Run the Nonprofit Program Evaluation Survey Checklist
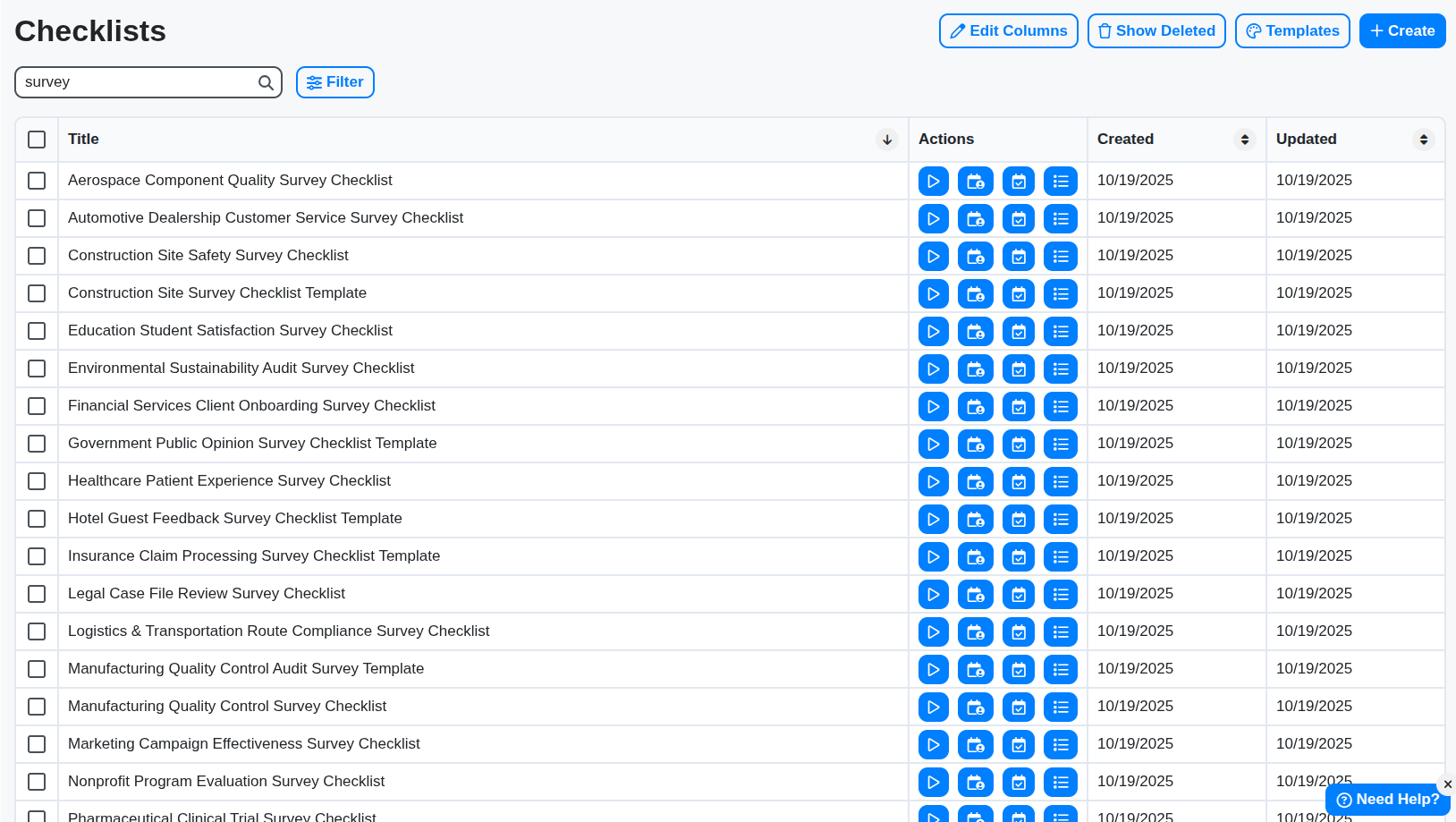Image resolution: width=1456 pixels, height=822 pixels. point(933,782)
